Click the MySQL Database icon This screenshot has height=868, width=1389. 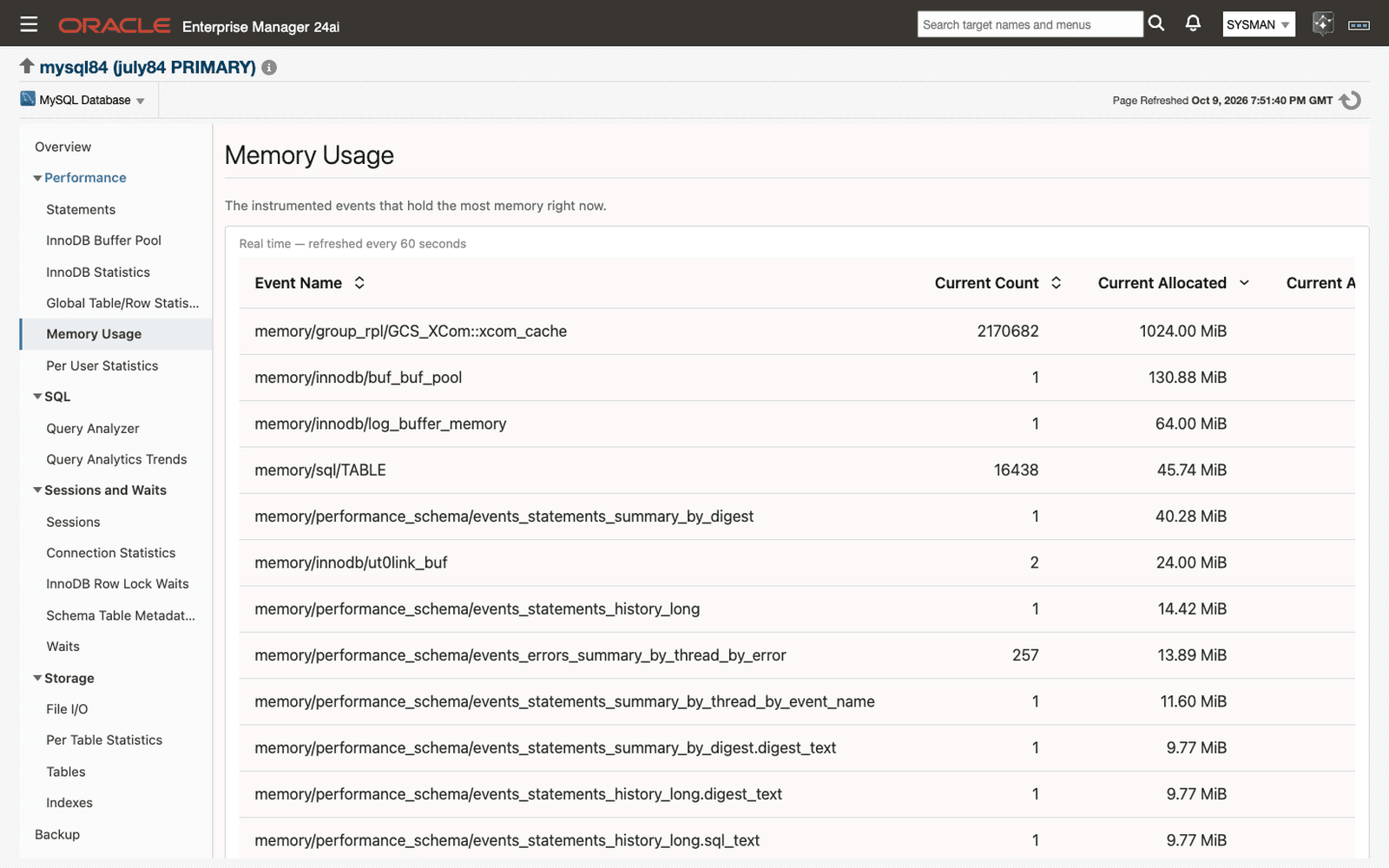pos(28,99)
